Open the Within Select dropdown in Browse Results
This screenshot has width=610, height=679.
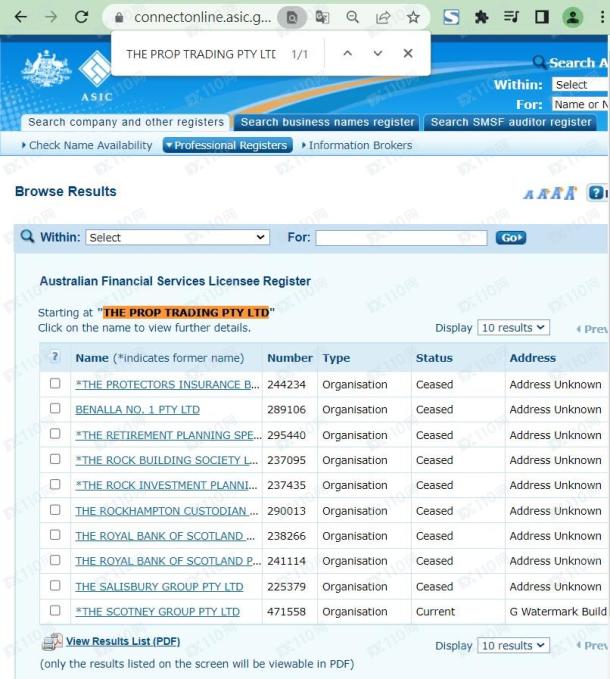[x=178, y=237]
